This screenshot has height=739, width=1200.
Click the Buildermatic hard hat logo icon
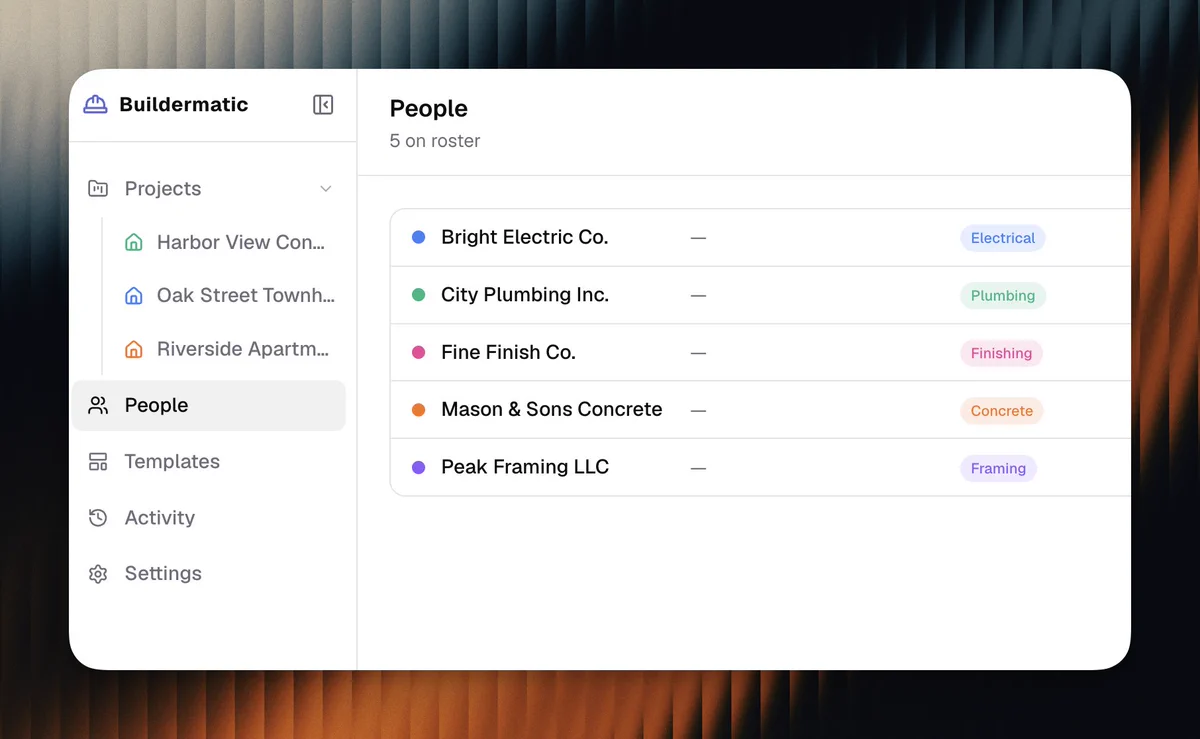[x=95, y=105]
